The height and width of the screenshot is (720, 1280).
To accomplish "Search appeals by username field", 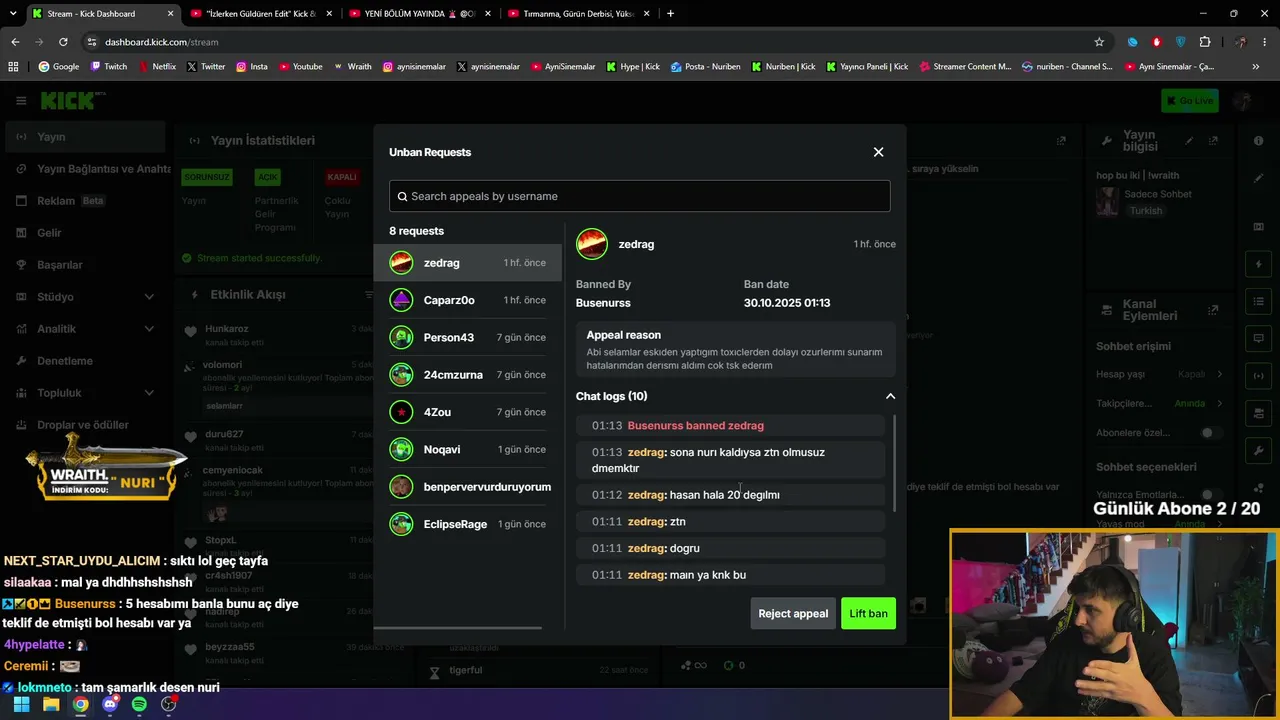I will [640, 196].
